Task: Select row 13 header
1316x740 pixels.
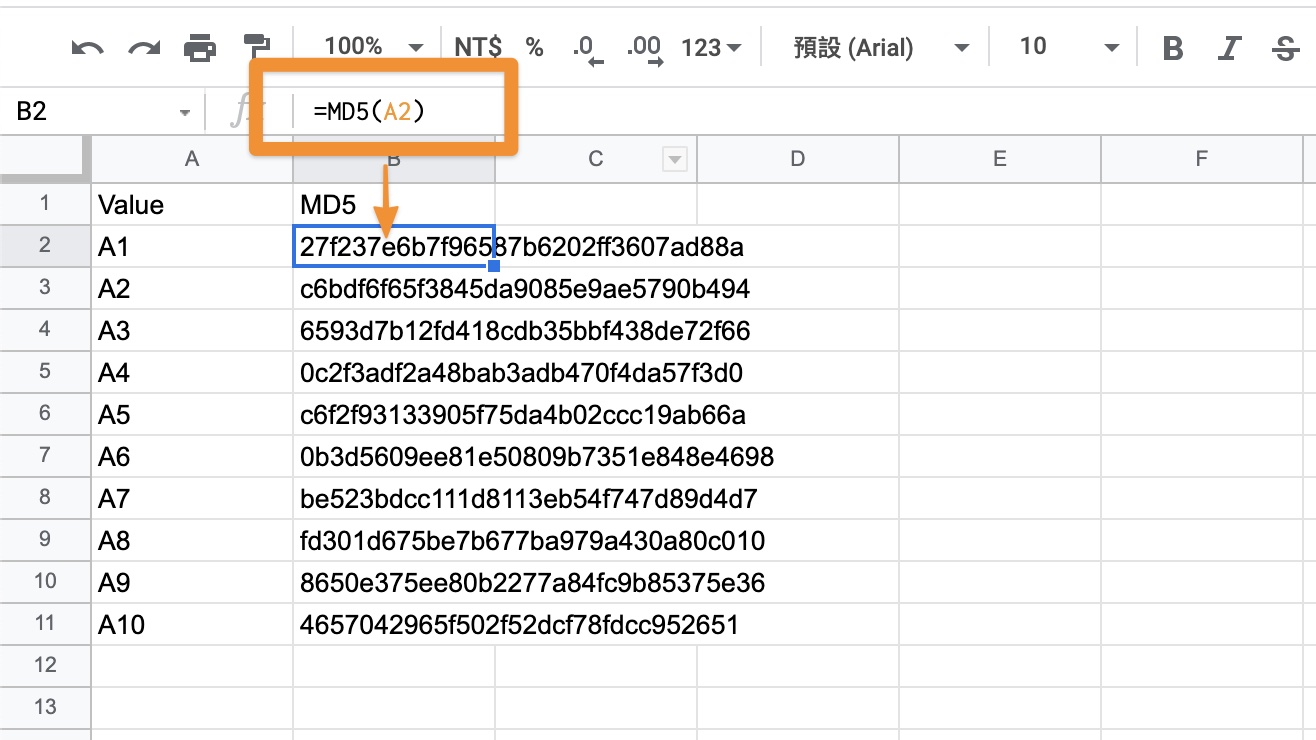Action: tap(45, 708)
